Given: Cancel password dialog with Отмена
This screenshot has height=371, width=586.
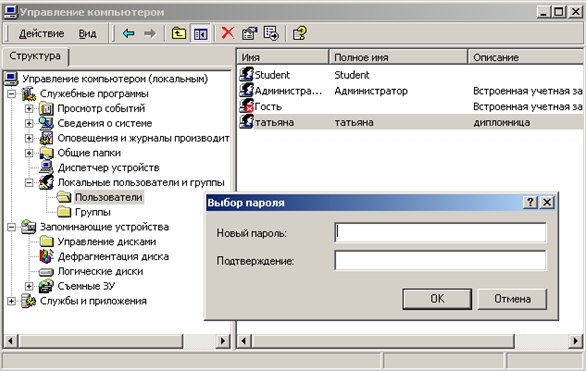Looking at the screenshot, I should 512,299.
